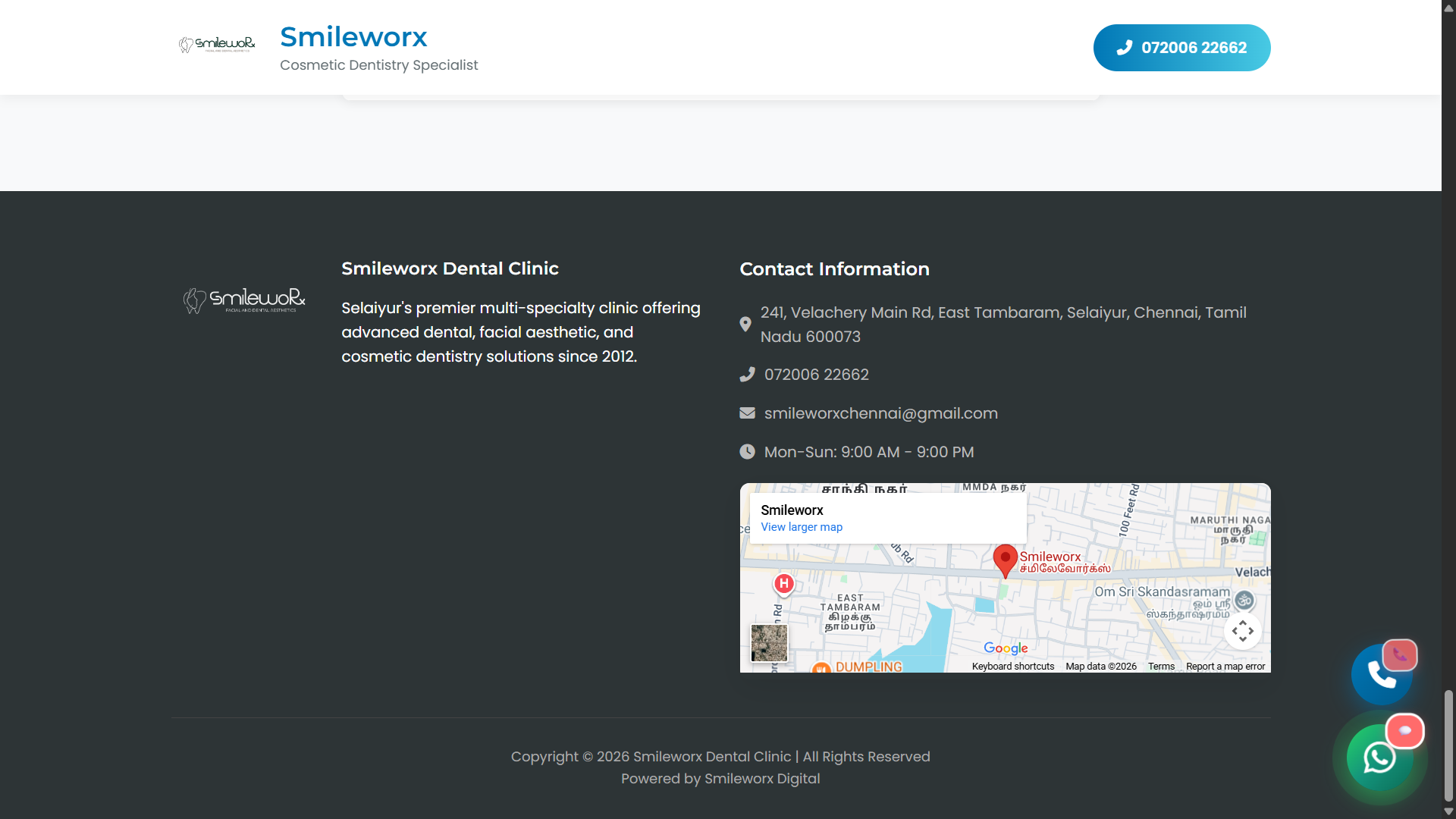Open the View larger map link
Screen dimensions: 1456x819
(802, 527)
